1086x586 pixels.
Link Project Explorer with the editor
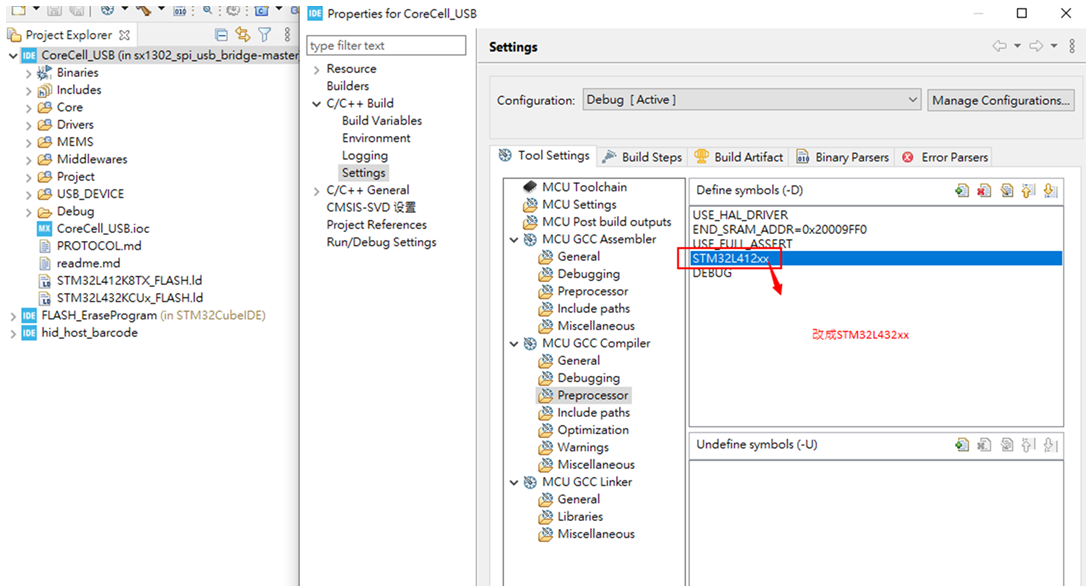(243, 34)
